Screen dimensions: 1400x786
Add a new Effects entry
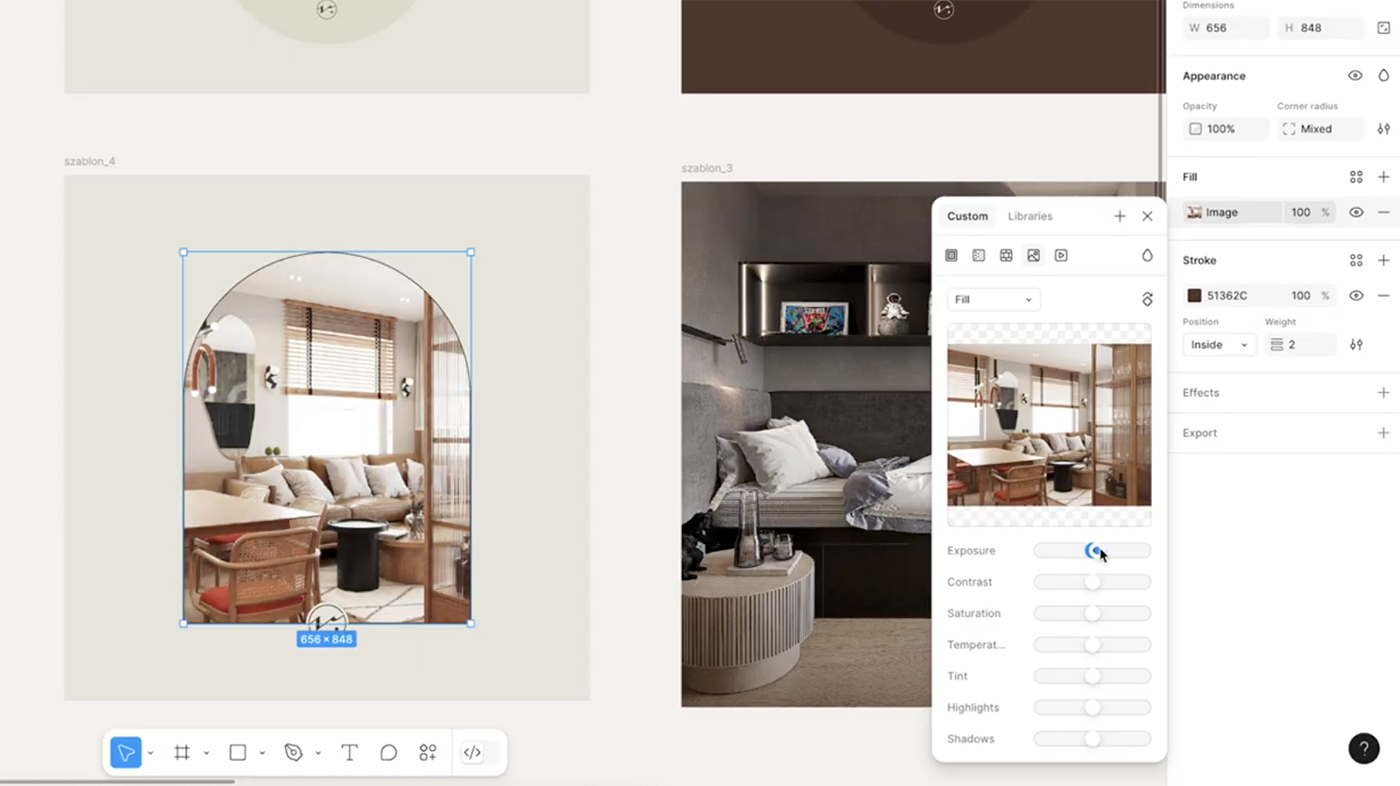pyautogui.click(x=1383, y=393)
